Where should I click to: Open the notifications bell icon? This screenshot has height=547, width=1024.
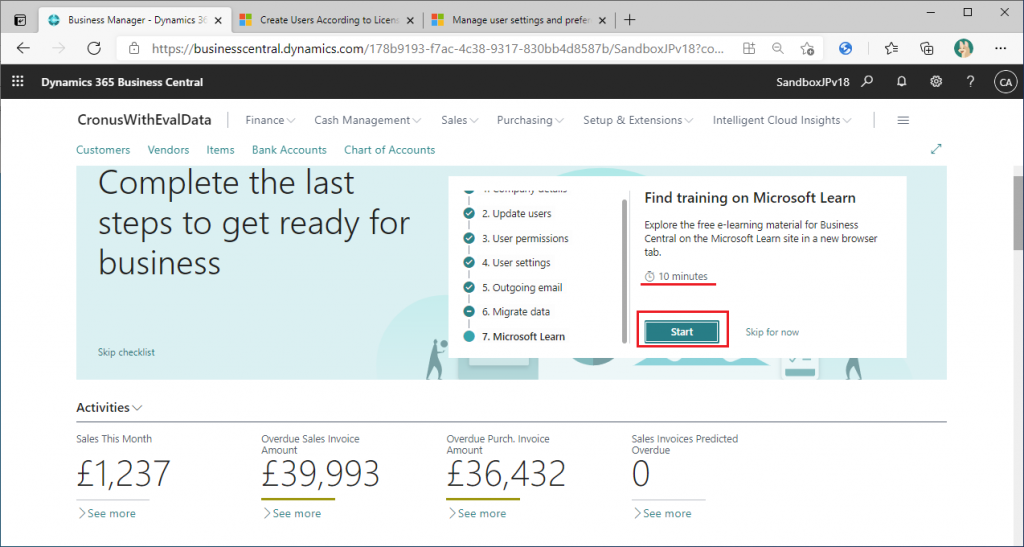tap(902, 82)
